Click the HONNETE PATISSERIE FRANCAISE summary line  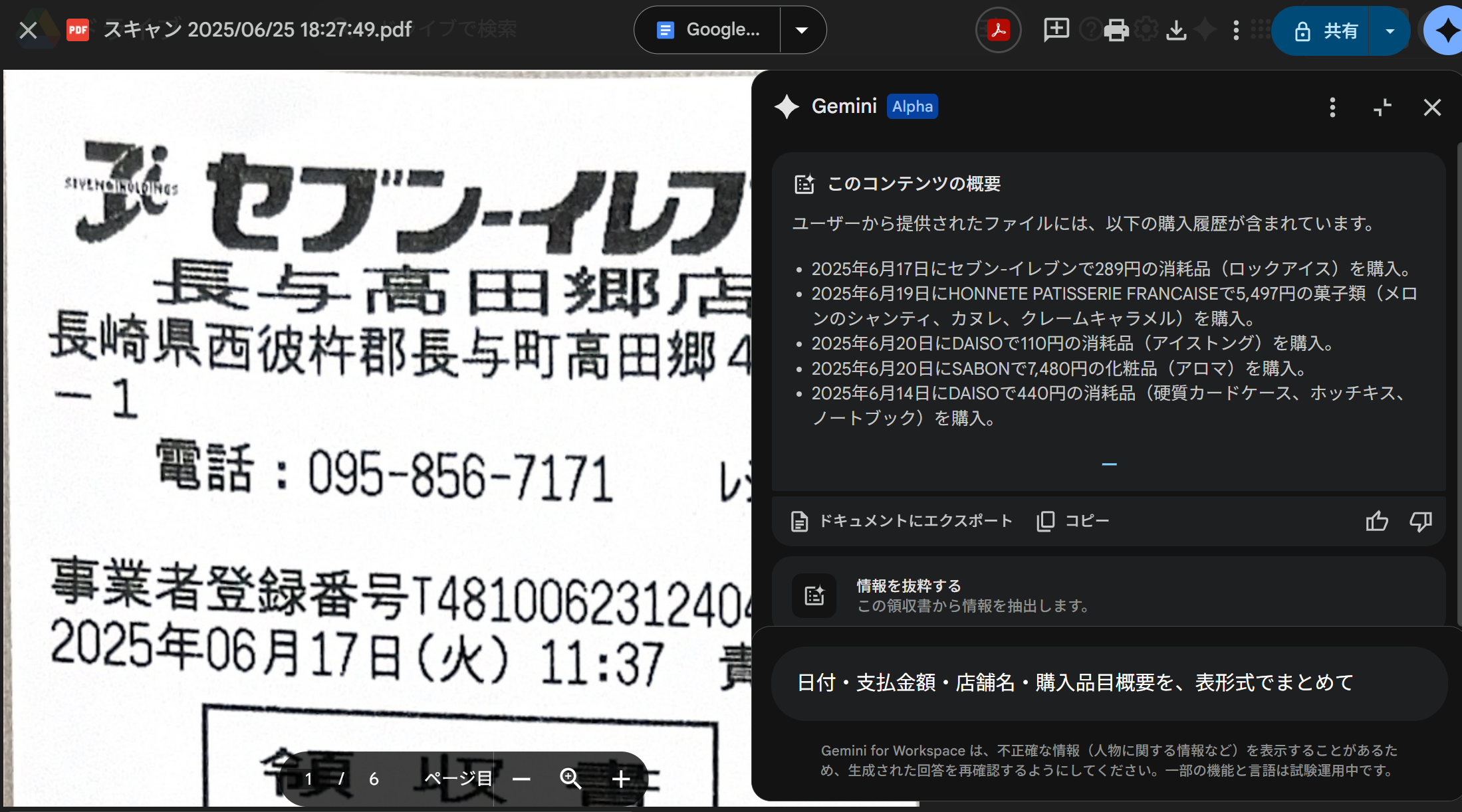(1115, 306)
